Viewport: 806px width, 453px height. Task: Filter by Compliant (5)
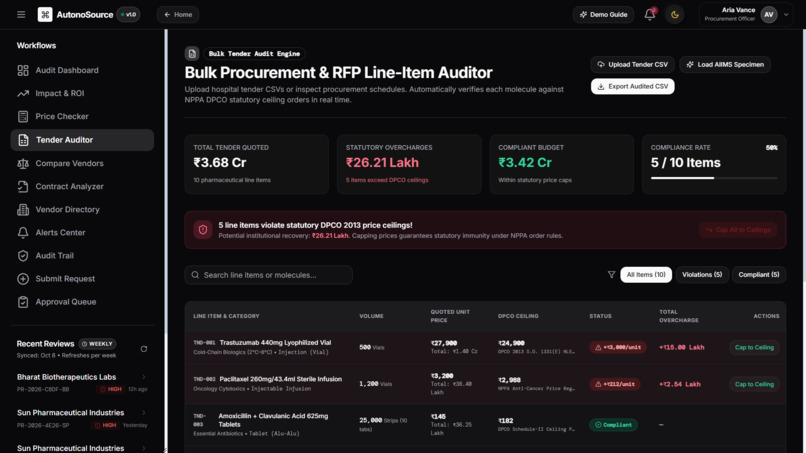pyautogui.click(x=759, y=275)
